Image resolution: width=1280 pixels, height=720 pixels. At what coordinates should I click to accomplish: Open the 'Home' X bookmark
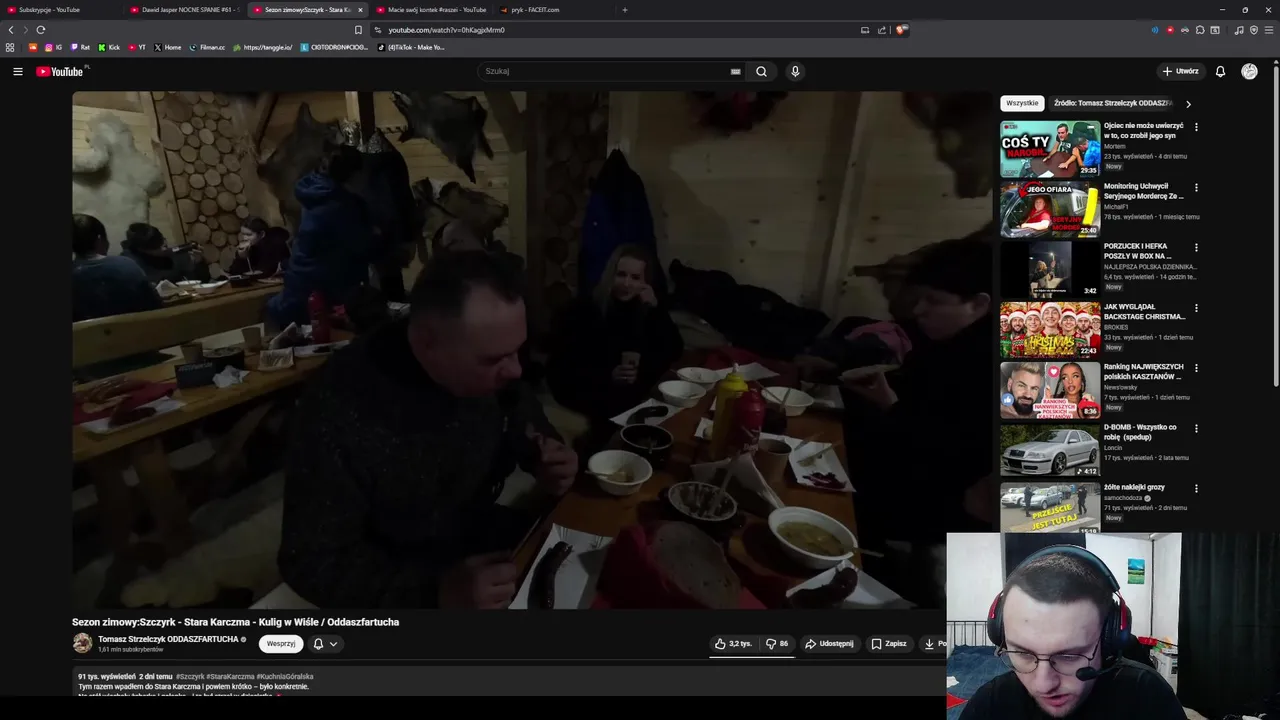pyautogui.click(x=168, y=47)
